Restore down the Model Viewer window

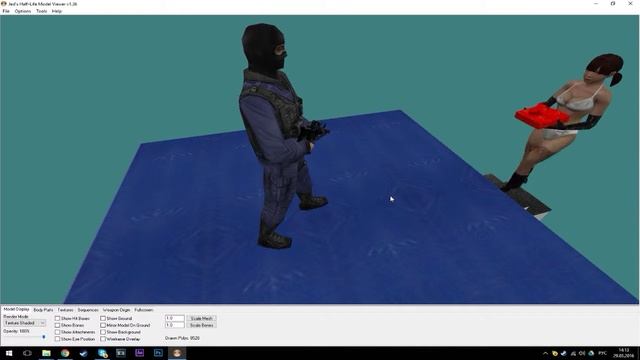click(613, 4)
